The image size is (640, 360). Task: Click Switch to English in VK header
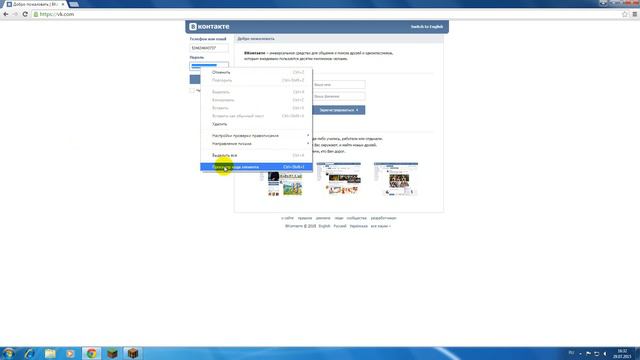pos(427,27)
